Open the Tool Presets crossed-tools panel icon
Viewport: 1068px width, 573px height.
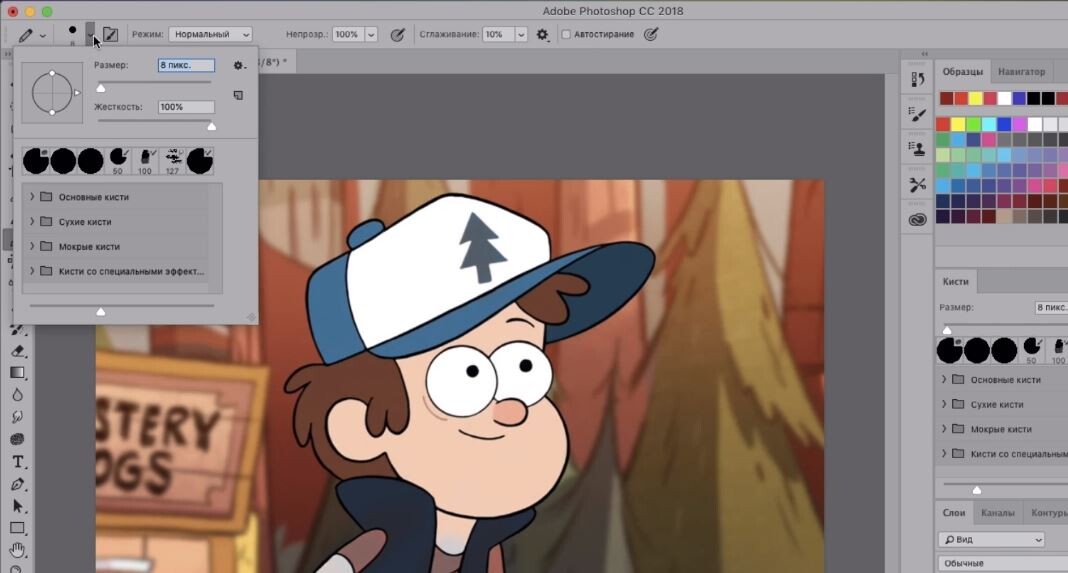917,184
